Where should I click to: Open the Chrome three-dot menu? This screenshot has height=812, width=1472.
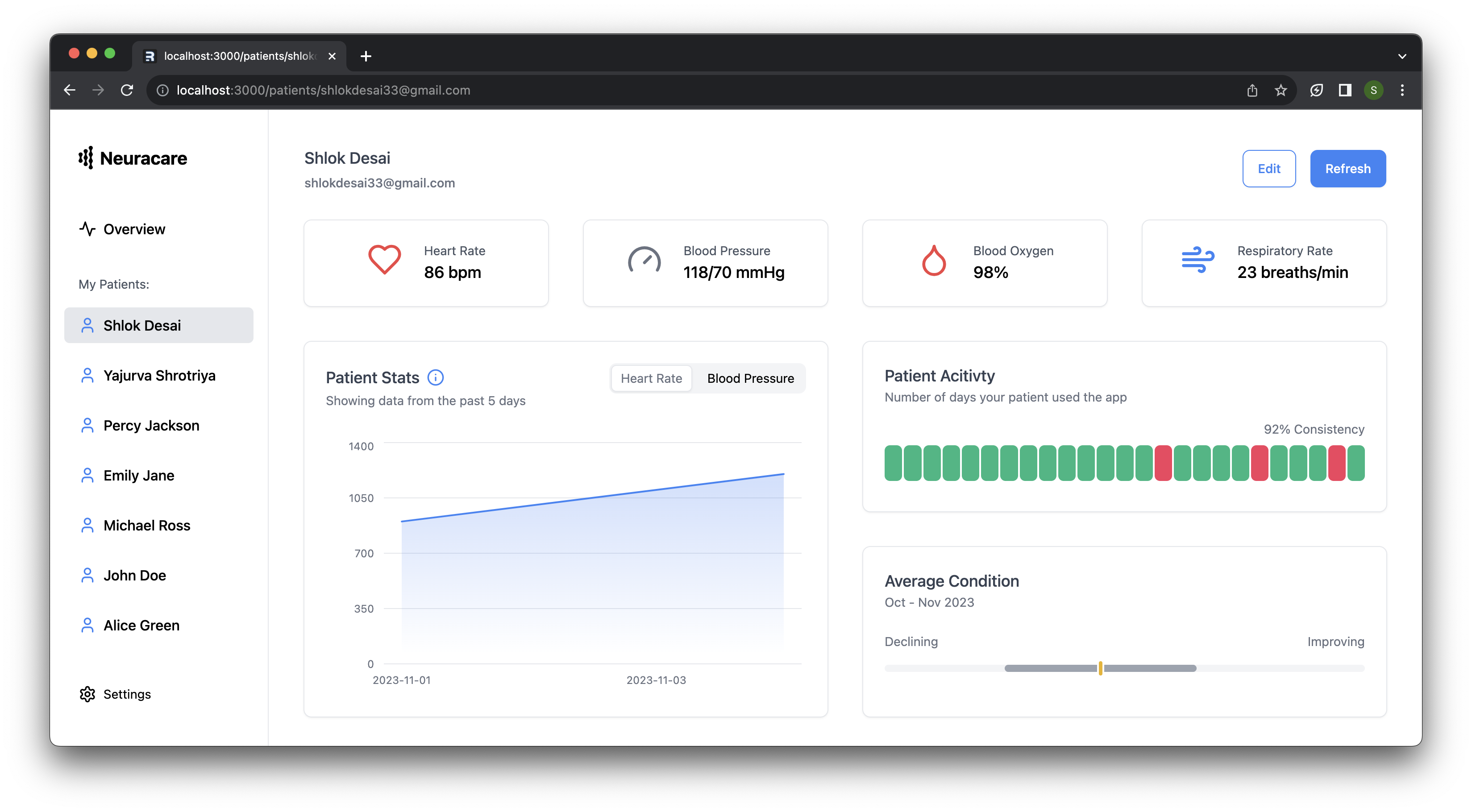point(1402,90)
